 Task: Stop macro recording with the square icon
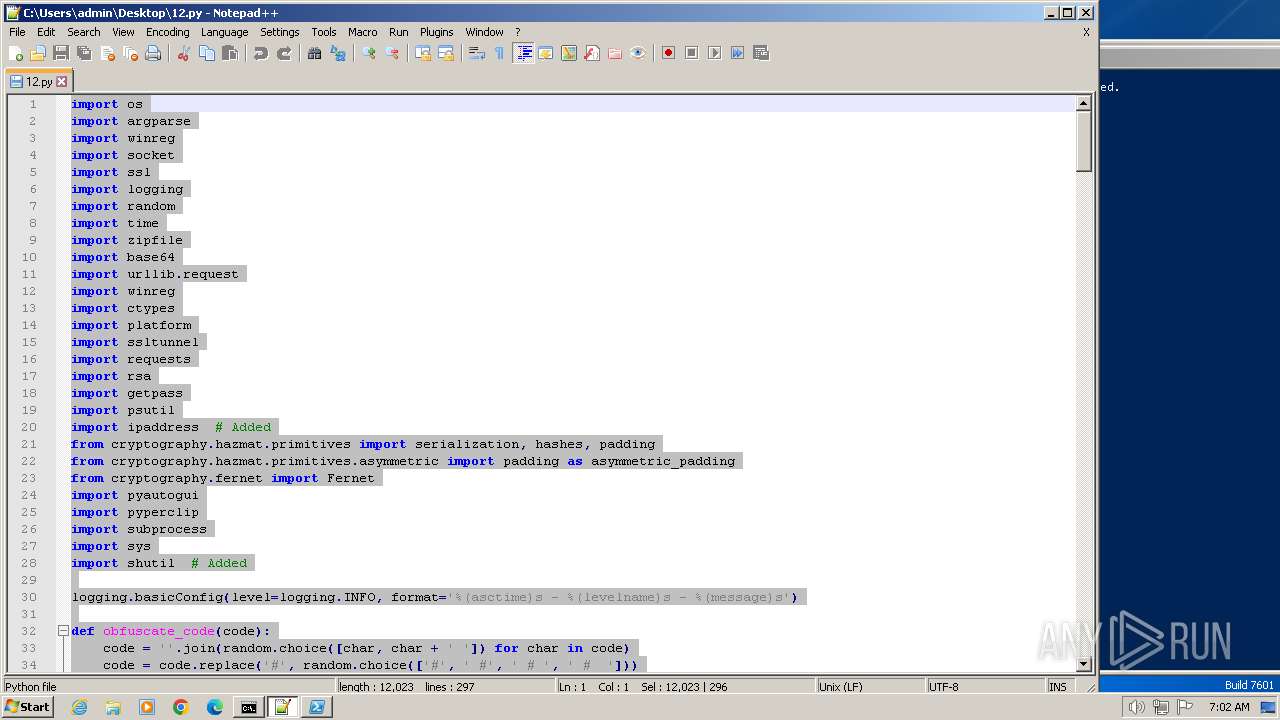point(692,53)
